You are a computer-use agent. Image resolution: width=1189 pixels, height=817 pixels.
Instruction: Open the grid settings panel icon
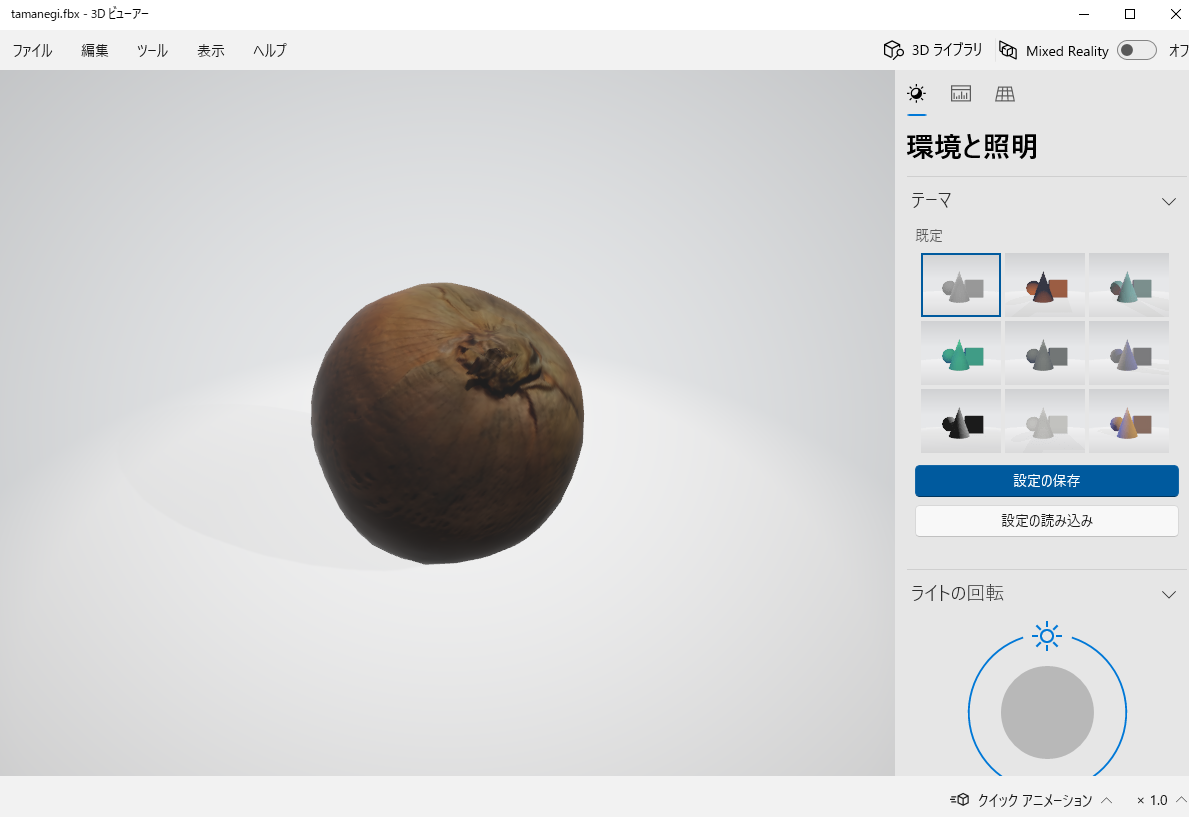click(1004, 94)
